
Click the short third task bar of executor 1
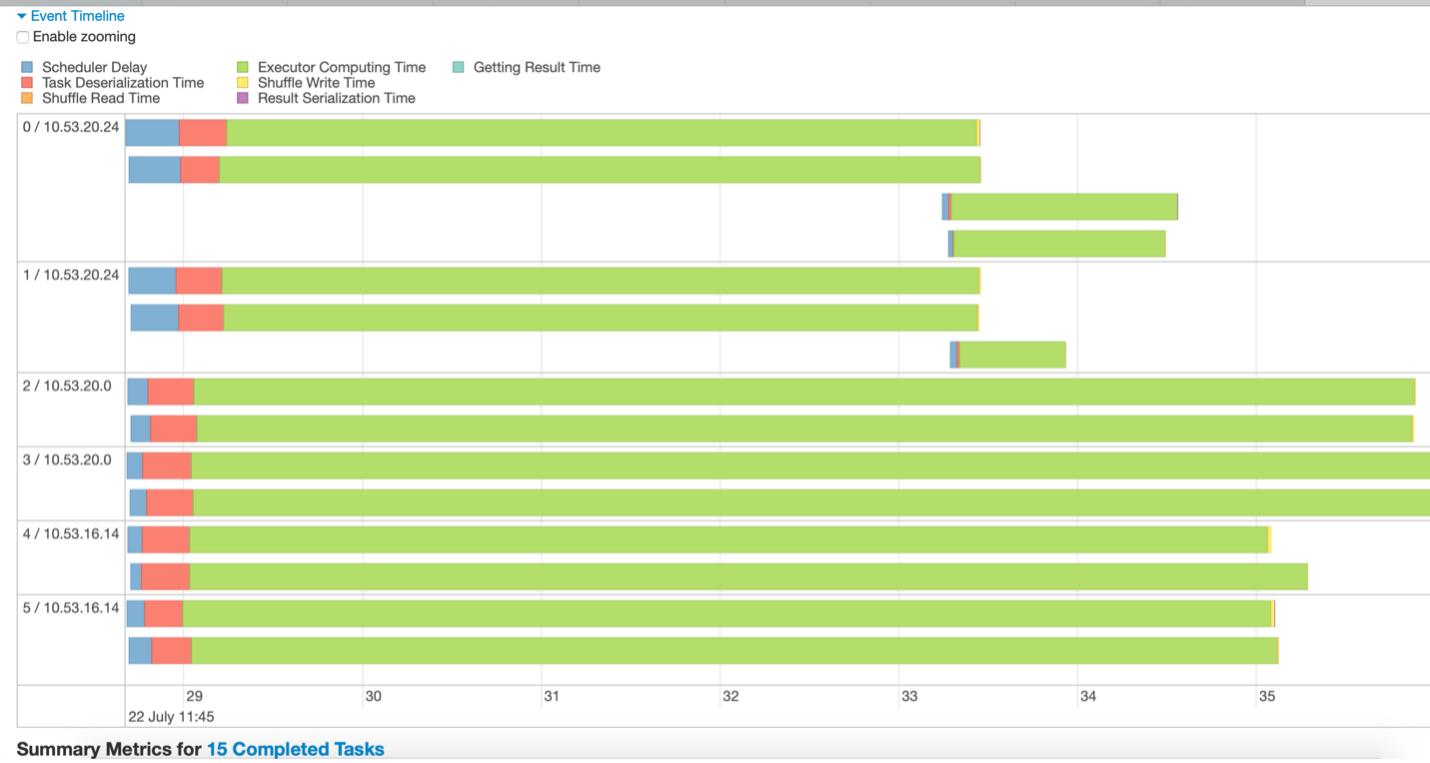pos(1008,355)
